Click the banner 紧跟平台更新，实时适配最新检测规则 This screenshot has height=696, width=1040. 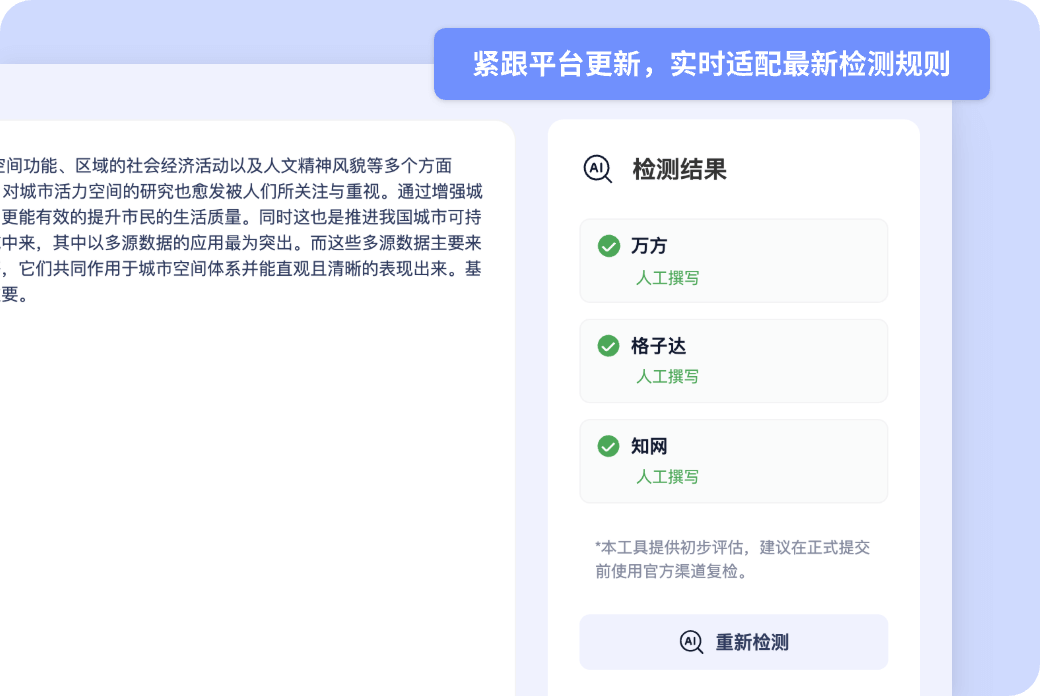[x=712, y=64]
